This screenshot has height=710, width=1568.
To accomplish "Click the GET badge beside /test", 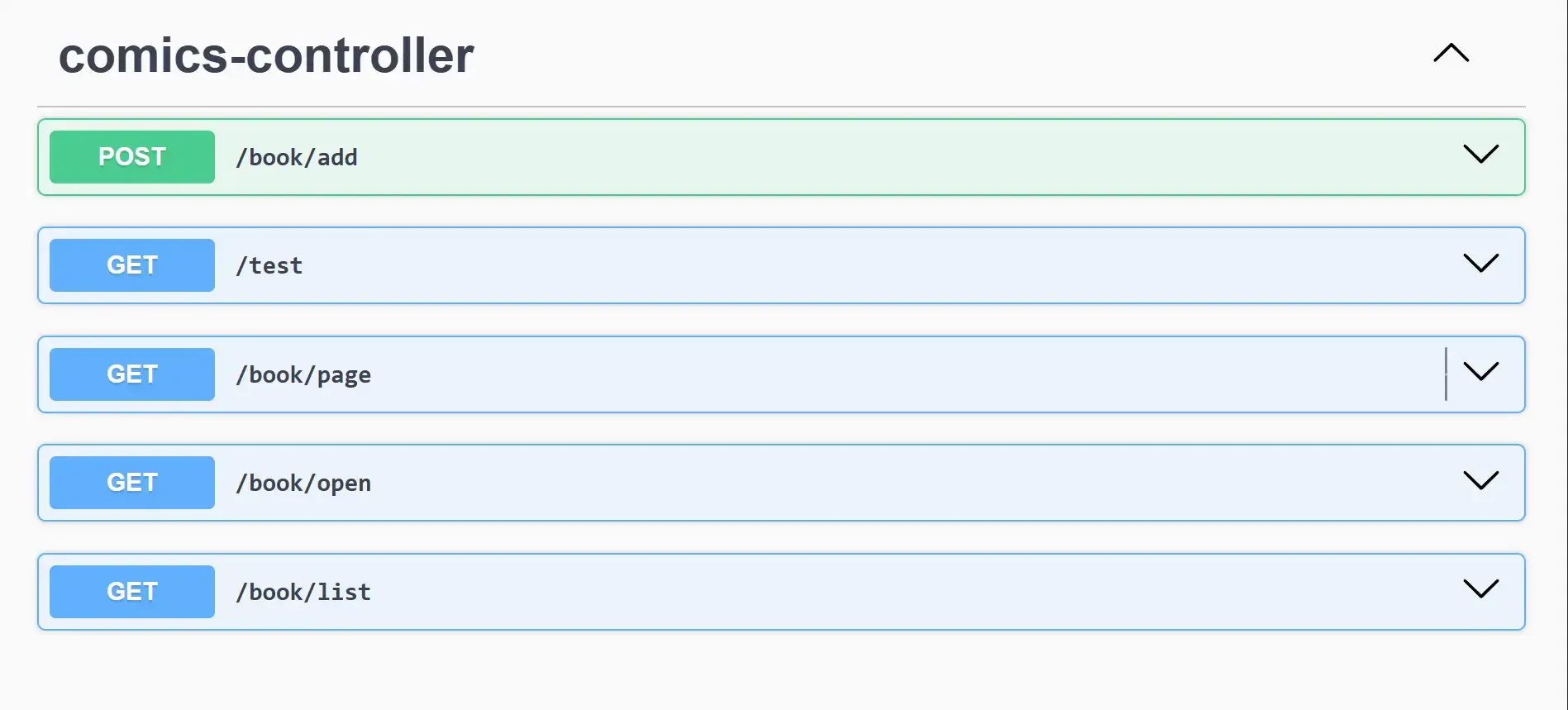I will pos(132,265).
